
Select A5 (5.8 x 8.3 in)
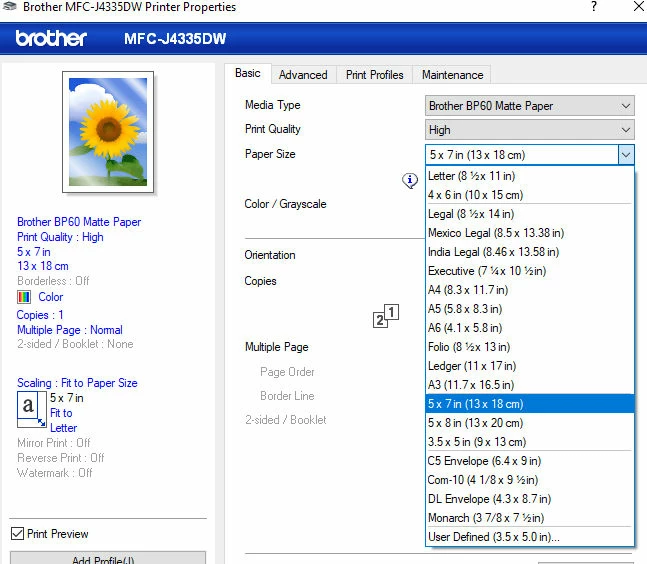[529, 309]
